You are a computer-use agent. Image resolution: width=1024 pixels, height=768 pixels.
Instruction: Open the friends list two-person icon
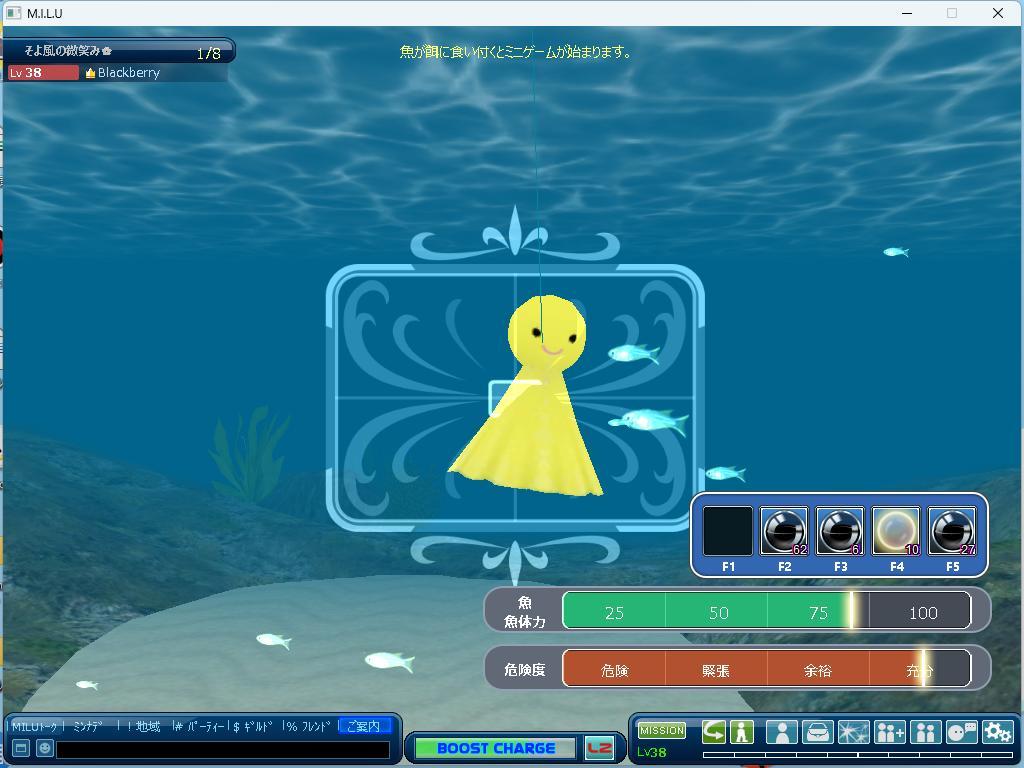(x=925, y=732)
